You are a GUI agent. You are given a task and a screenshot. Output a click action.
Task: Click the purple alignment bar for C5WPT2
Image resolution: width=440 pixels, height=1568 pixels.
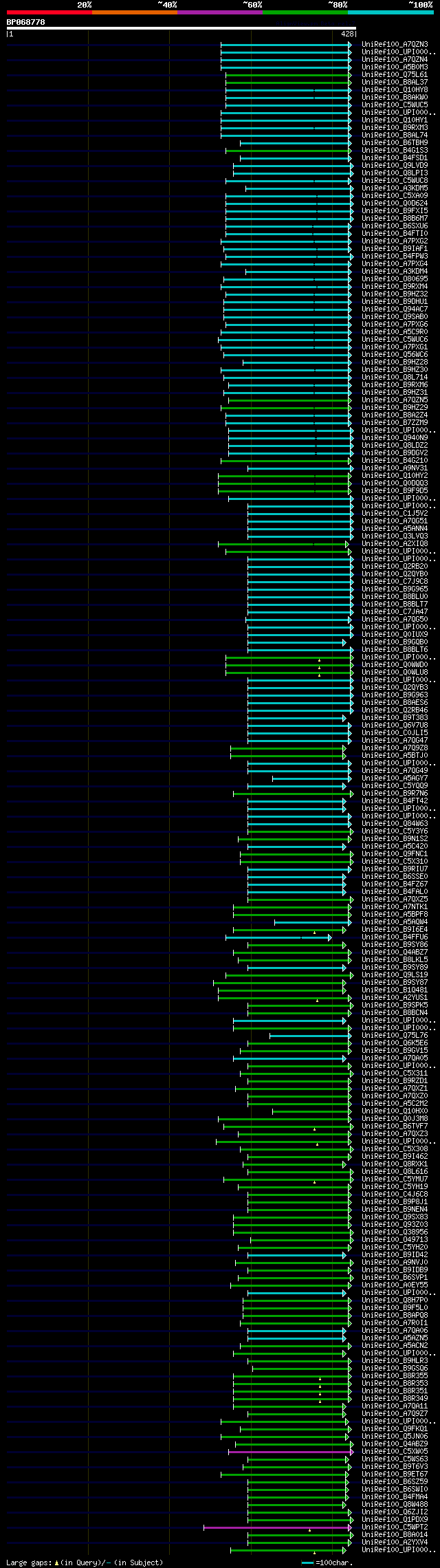pos(277,1527)
